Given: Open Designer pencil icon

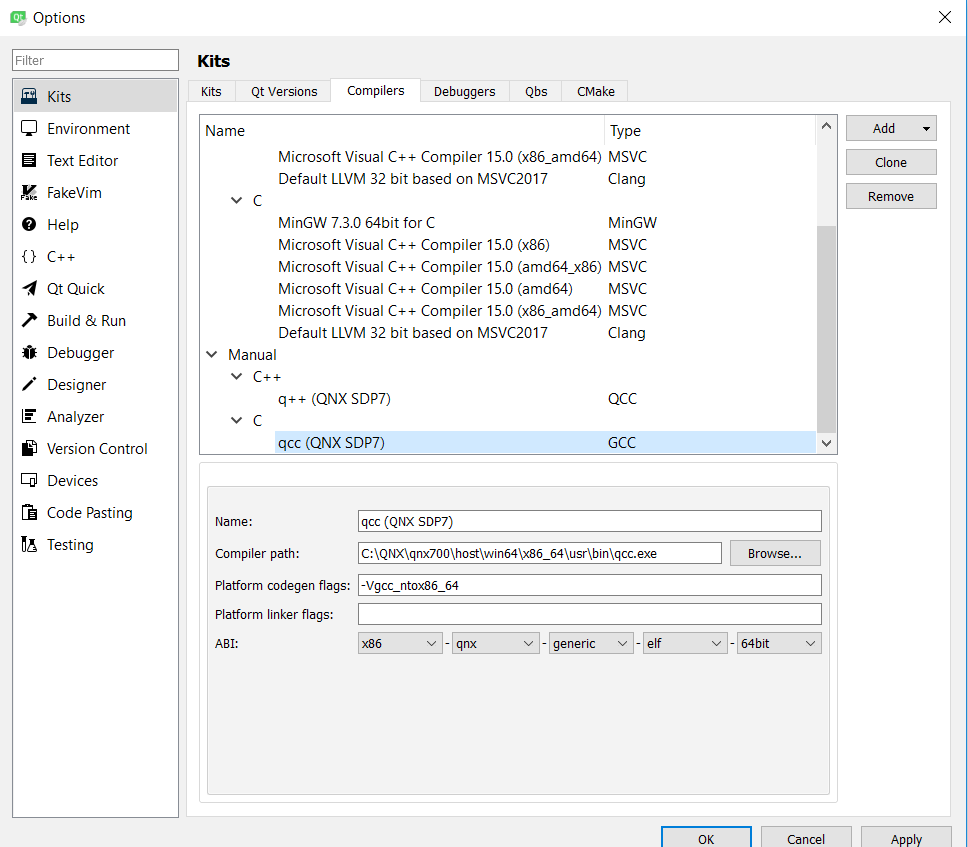Looking at the screenshot, I should [x=29, y=384].
